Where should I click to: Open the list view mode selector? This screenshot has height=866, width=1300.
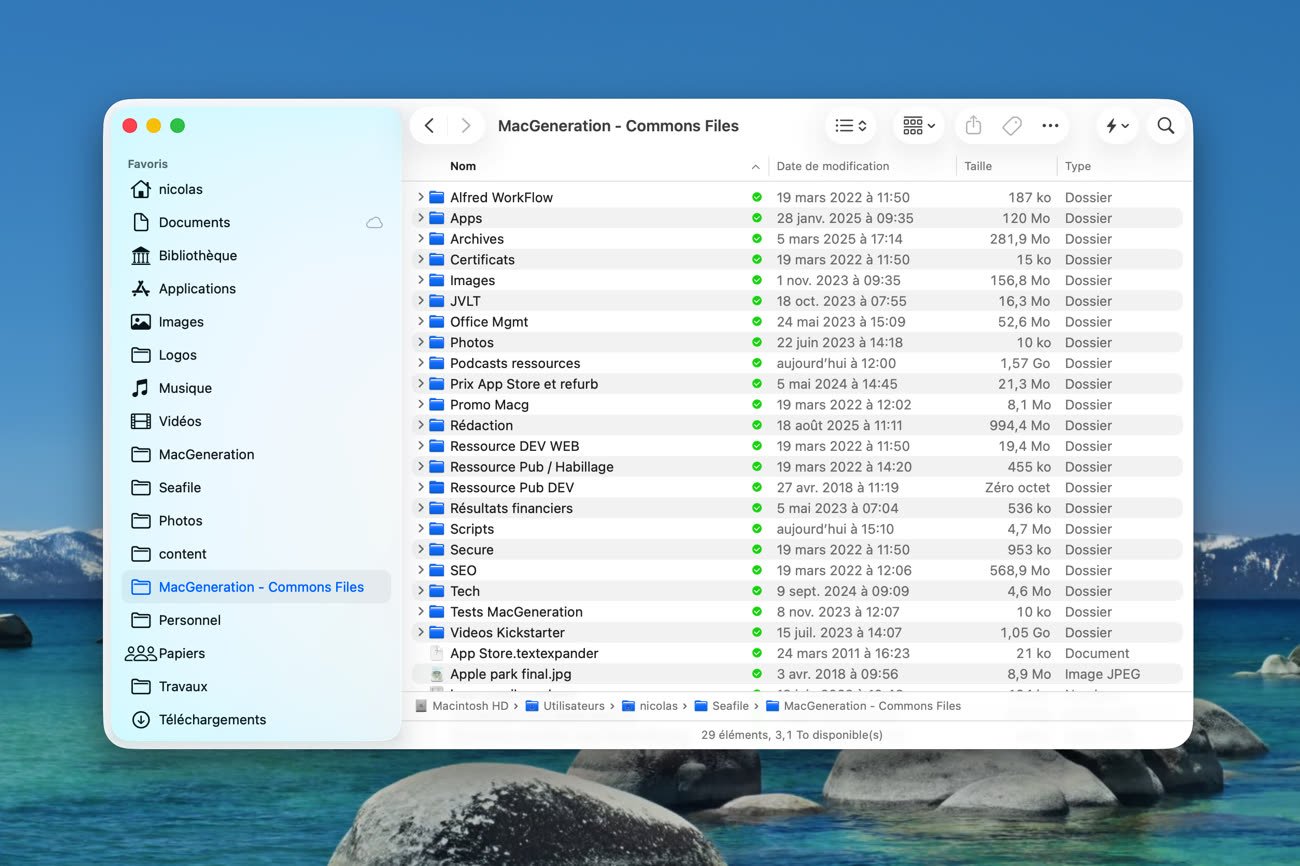click(850, 126)
